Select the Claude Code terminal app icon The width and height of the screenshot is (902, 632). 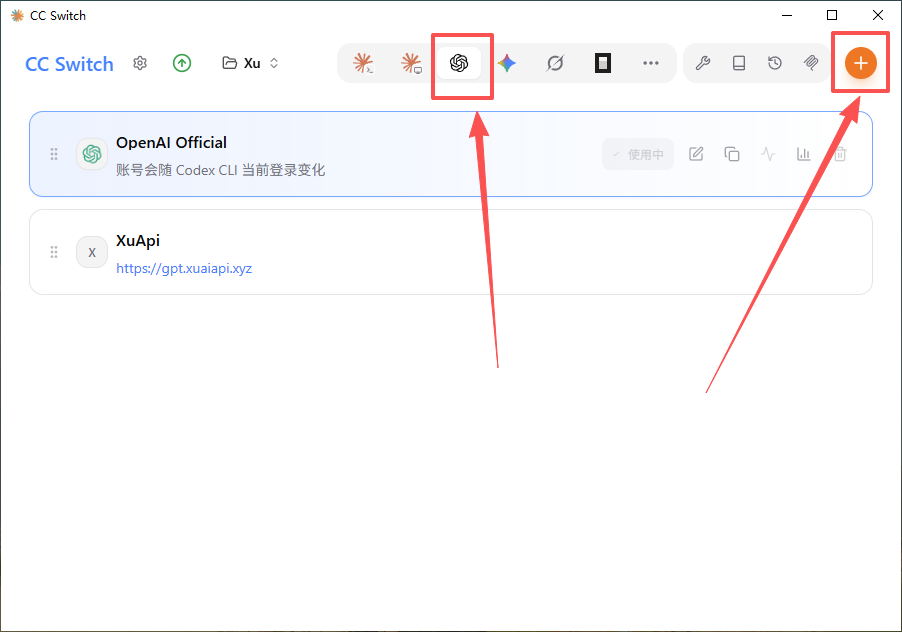coord(364,63)
